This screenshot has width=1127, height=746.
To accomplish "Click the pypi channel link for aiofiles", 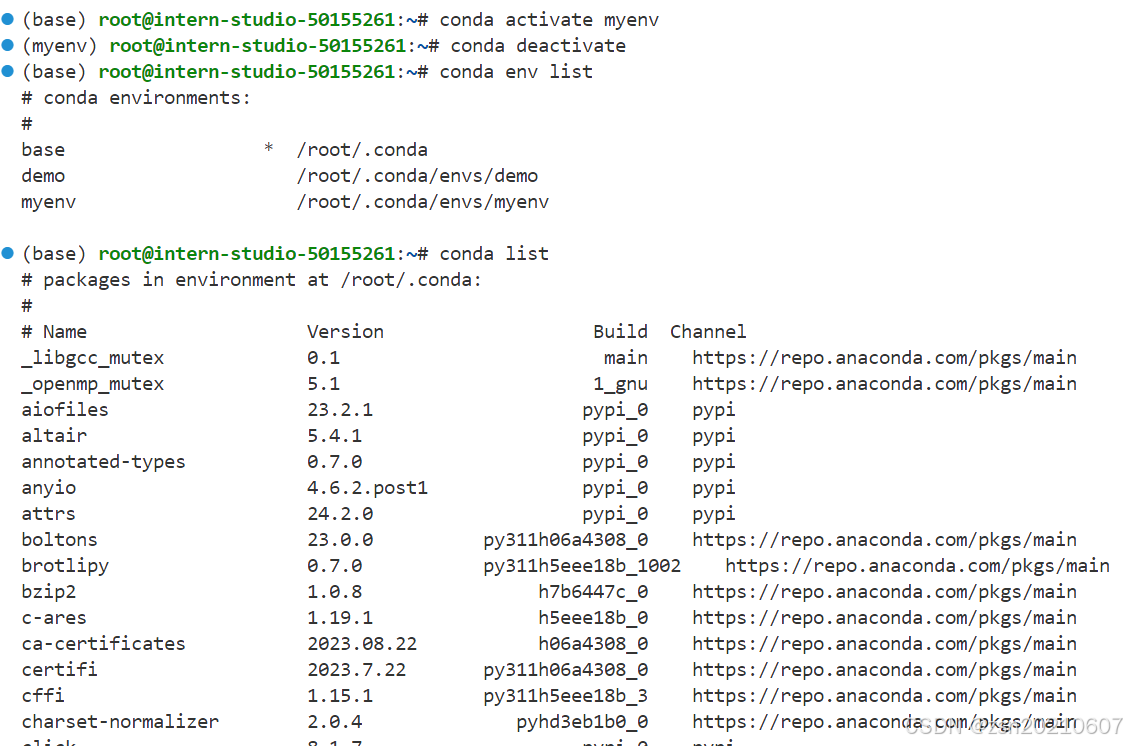I will click(712, 409).
